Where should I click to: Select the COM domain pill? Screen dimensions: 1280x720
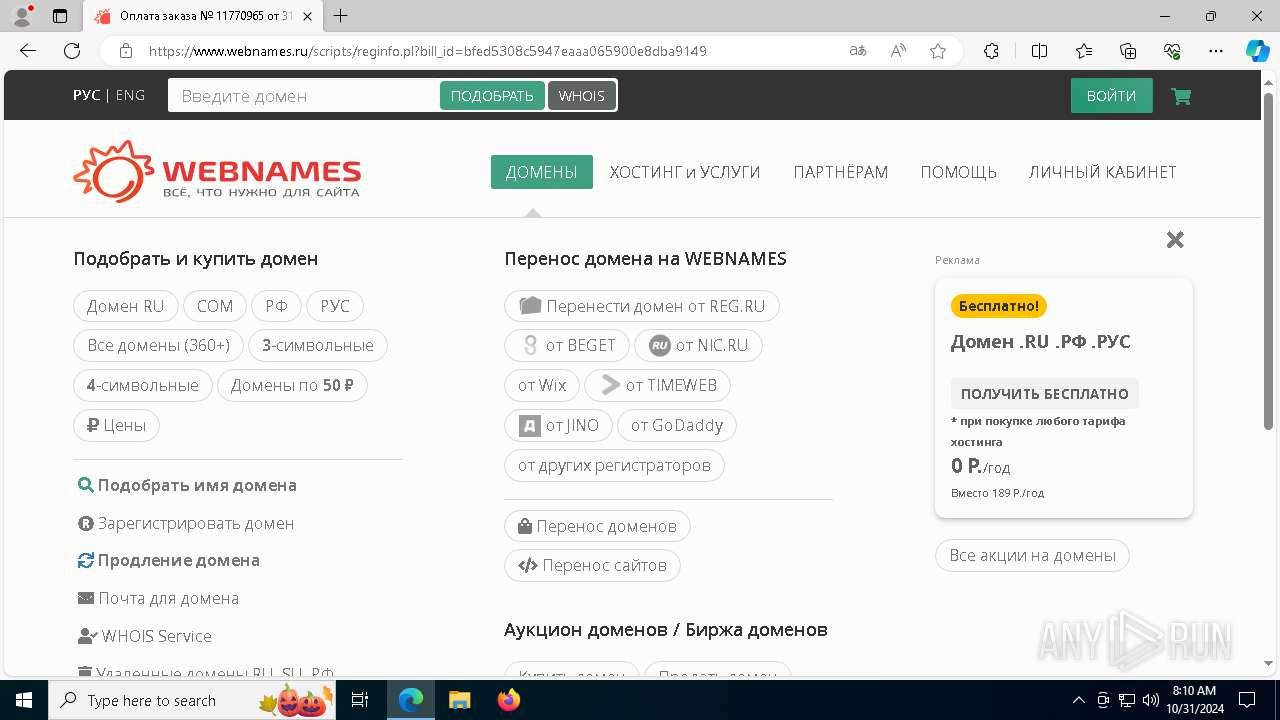tap(215, 306)
